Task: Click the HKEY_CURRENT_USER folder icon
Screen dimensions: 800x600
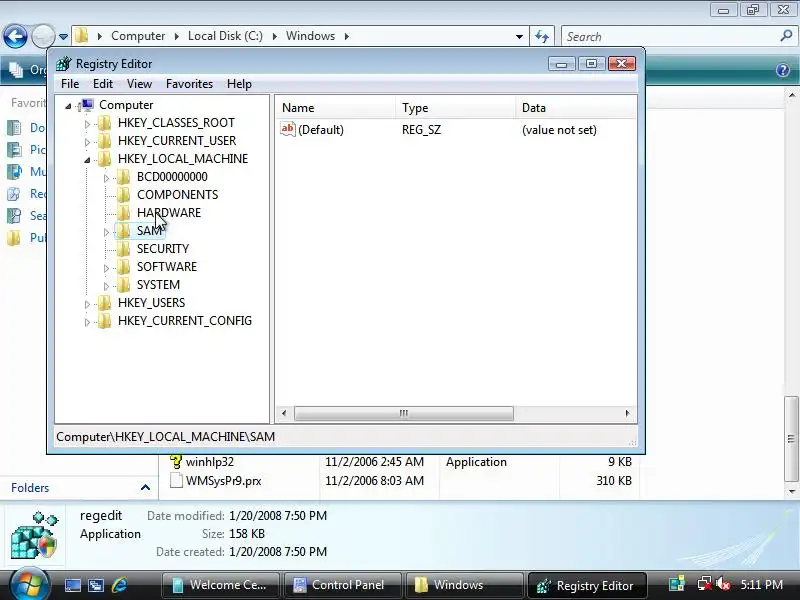Action: coord(104,141)
